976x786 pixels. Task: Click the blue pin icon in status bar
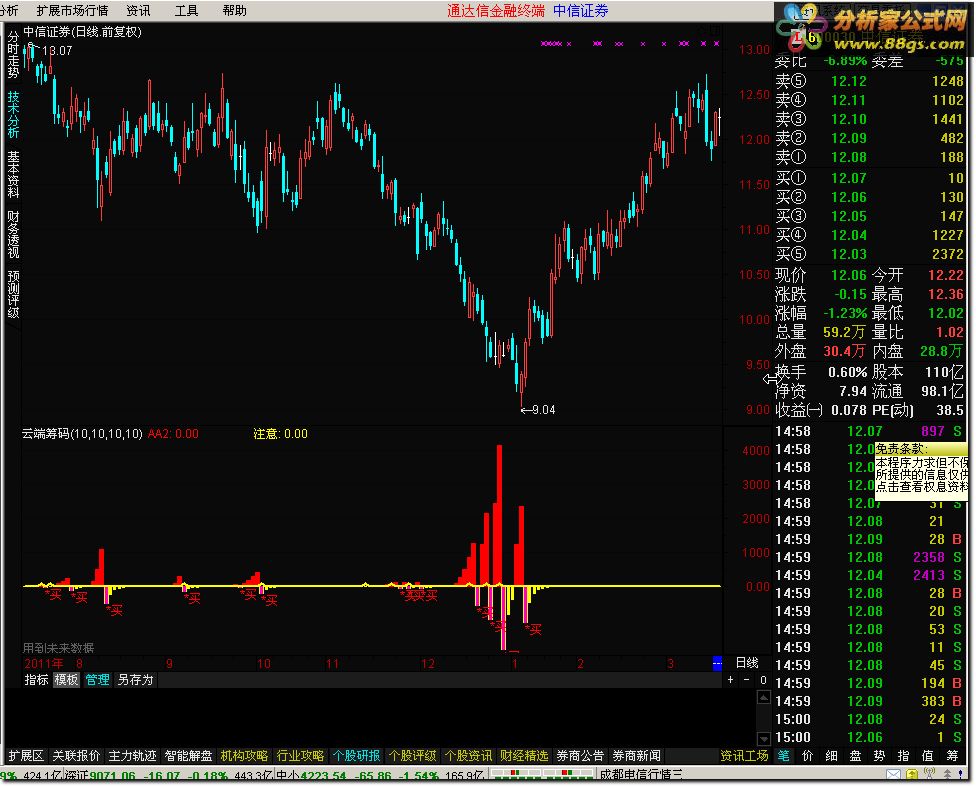pos(962,774)
